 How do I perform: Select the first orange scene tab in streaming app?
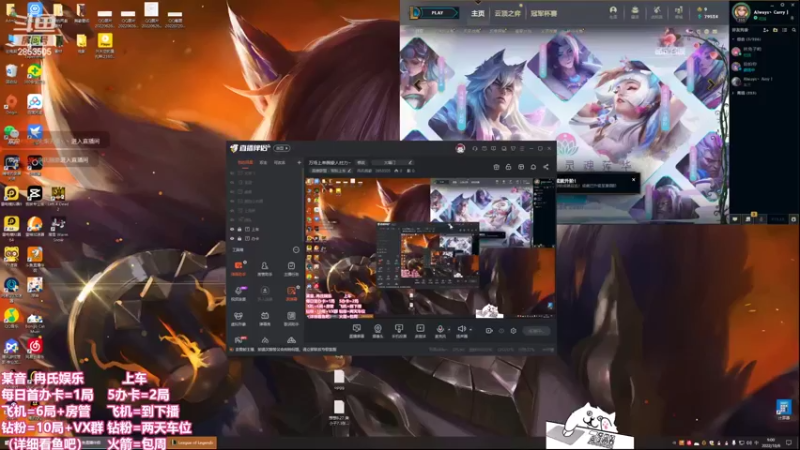click(x=245, y=163)
